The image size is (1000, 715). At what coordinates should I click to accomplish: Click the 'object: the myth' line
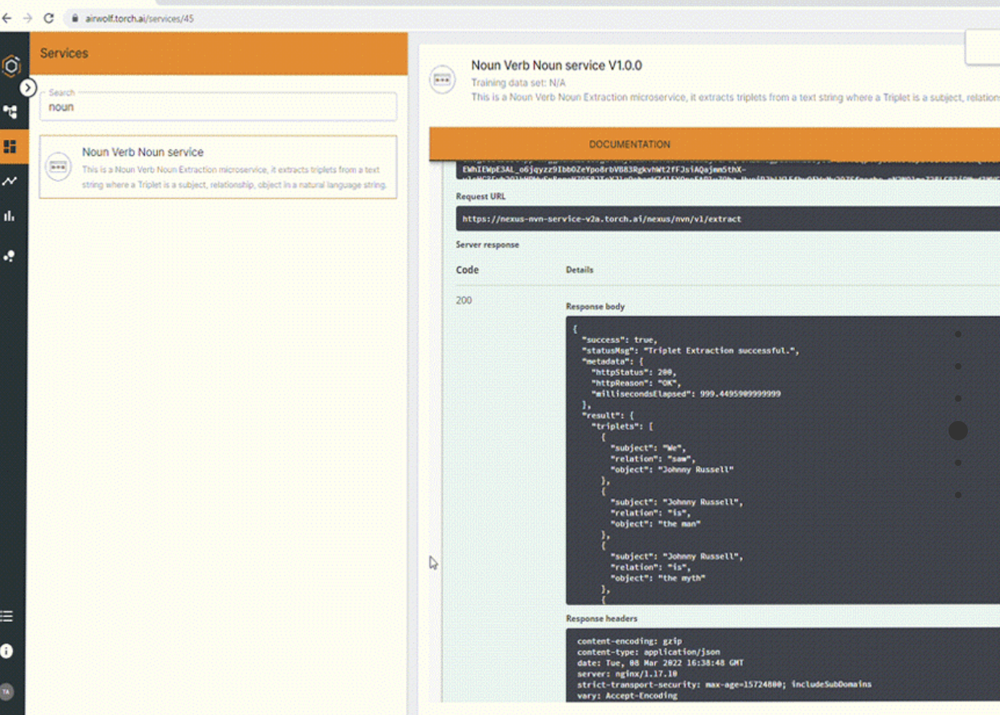pyautogui.click(x=657, y=579)
